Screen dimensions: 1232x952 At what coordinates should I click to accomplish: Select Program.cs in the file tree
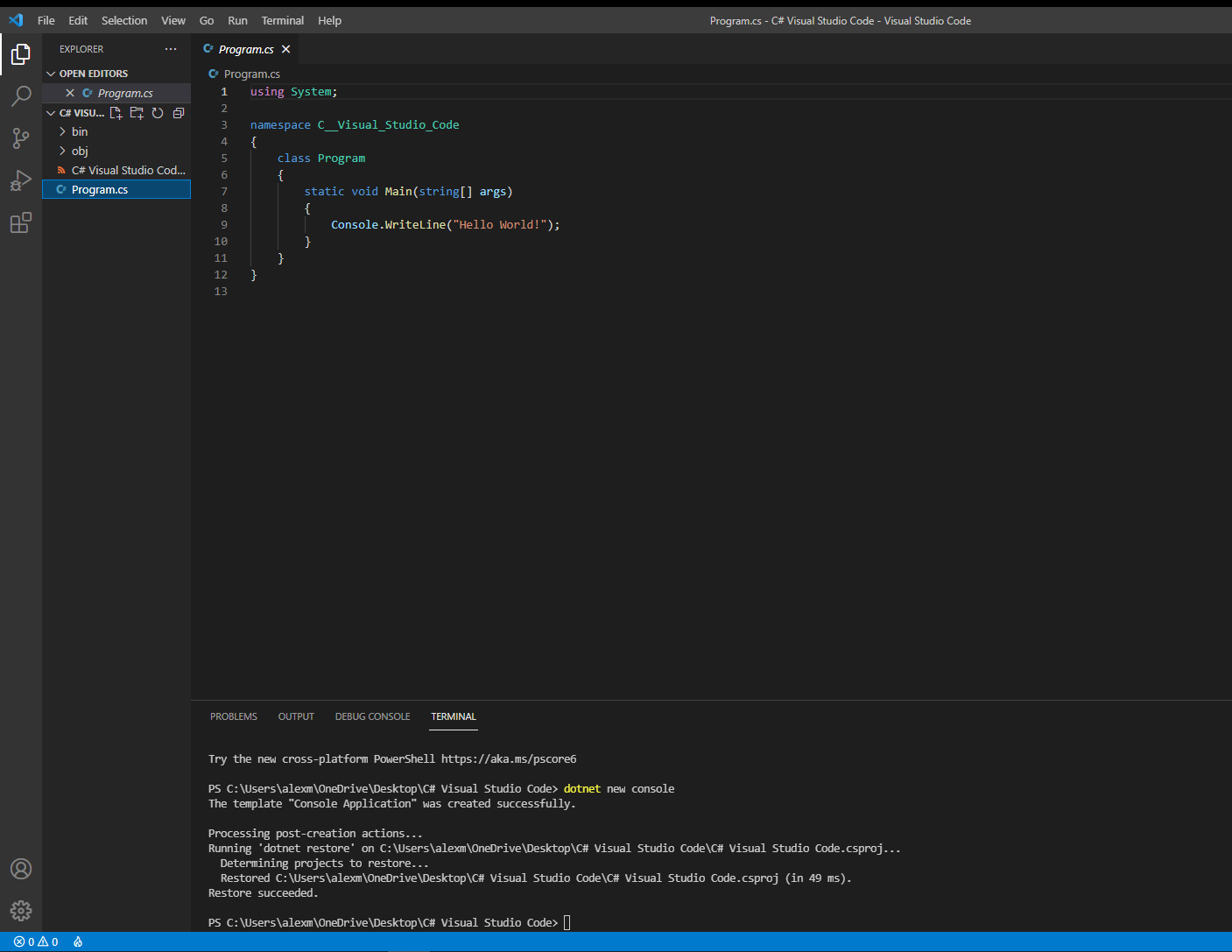pyautogui.click(x=116, y=189)
